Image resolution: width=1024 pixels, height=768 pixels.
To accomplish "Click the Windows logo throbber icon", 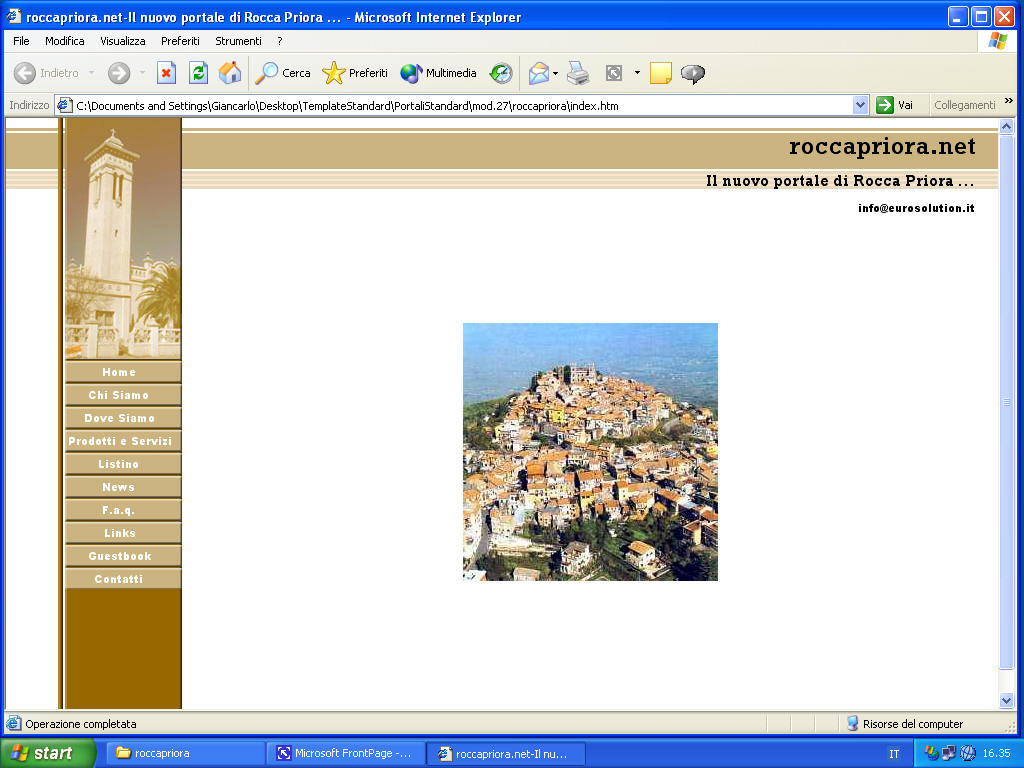I will 997,40.
